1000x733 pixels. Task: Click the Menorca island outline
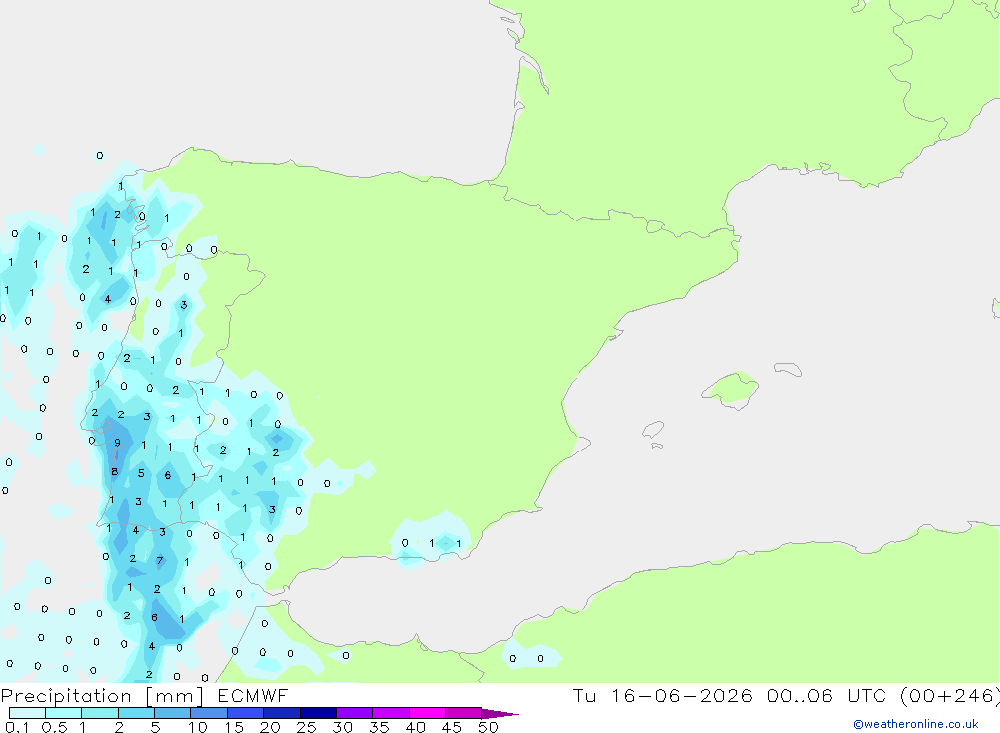pyautogui.click(x=788, y=369)
